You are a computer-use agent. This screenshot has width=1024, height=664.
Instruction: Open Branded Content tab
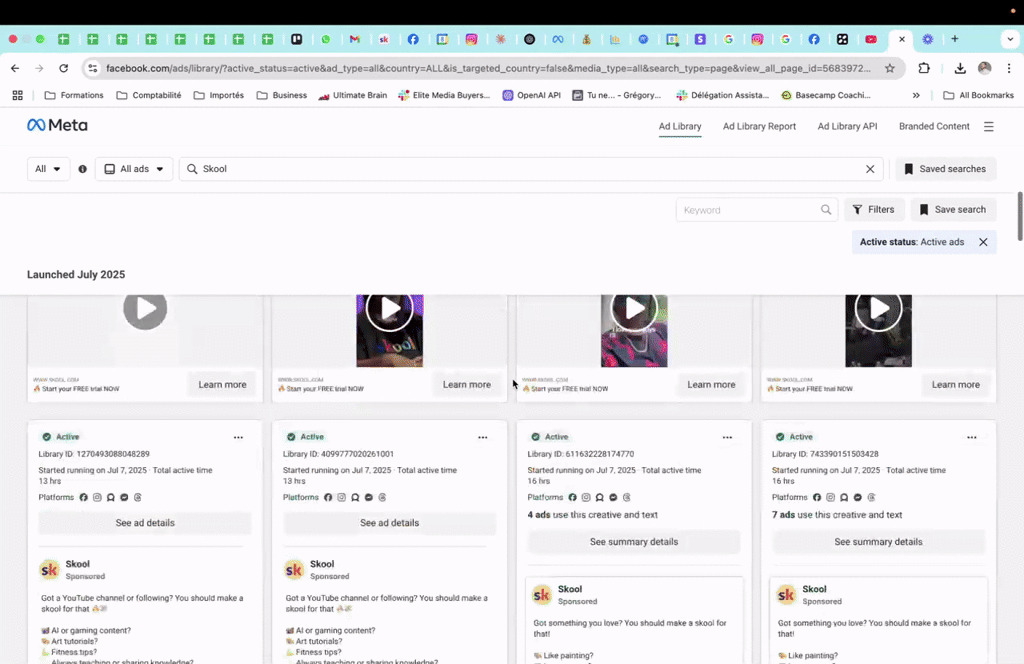point(934,127)
